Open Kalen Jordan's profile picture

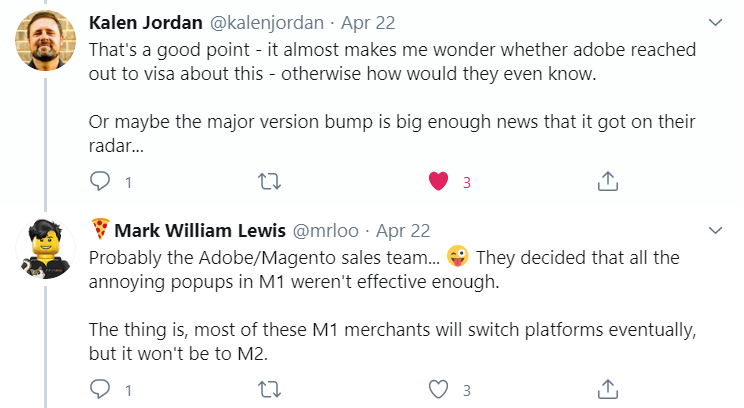(x=46, y=40)
